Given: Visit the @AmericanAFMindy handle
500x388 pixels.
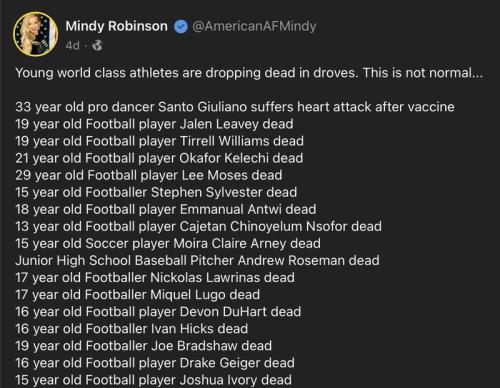Looking at the screenshot, I should point(254,26).
